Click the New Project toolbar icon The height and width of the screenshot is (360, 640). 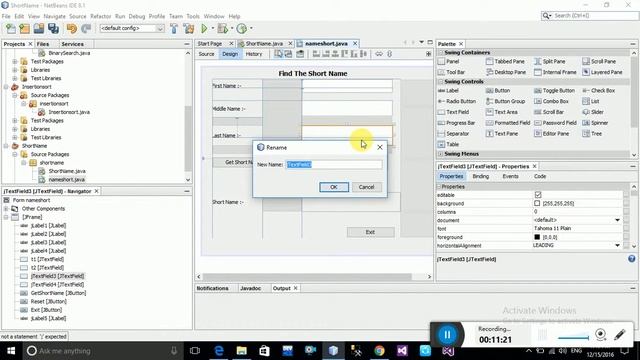pos(24,29)
